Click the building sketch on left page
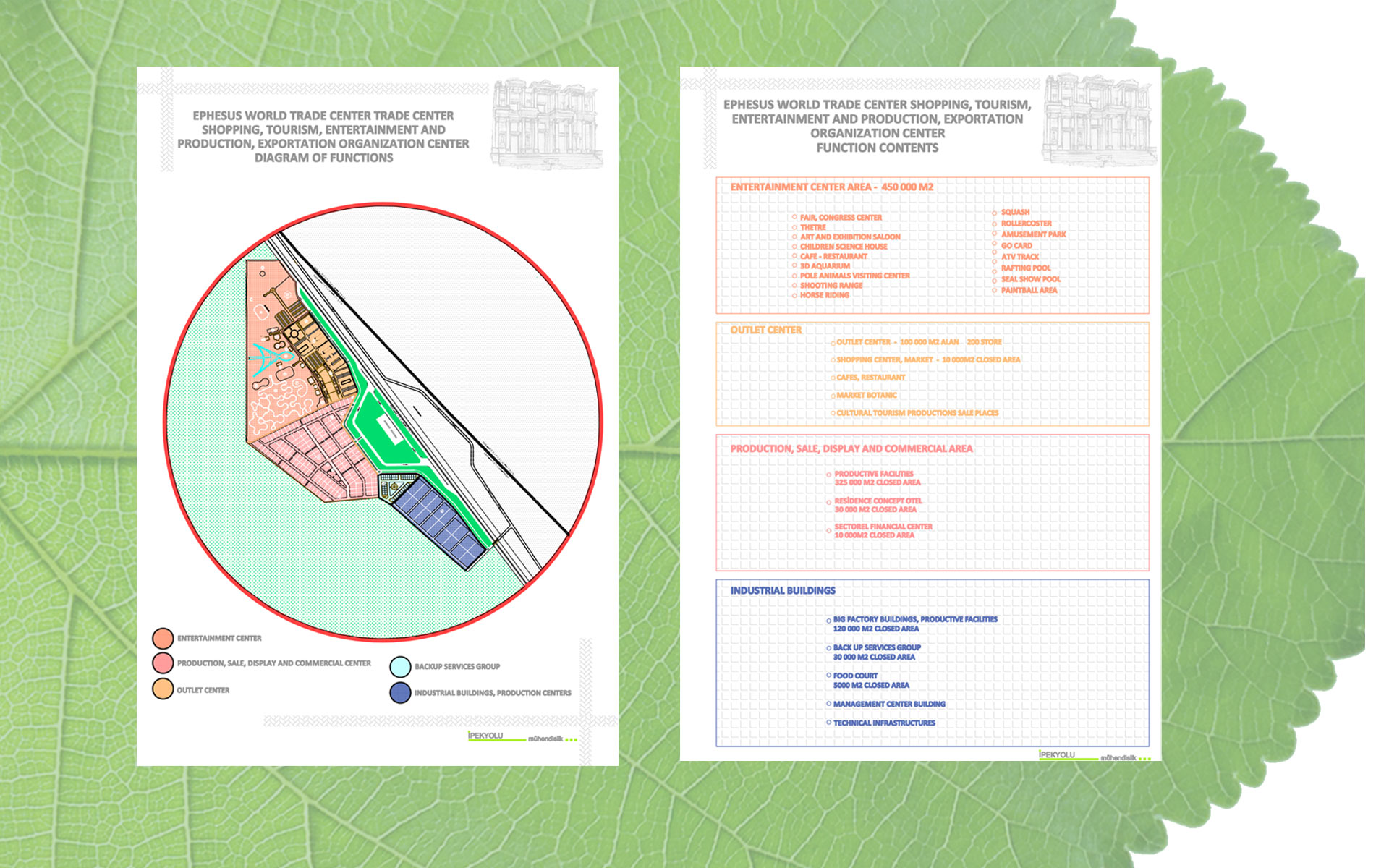This screenshot has height=868, width=1389. (546, 124)
